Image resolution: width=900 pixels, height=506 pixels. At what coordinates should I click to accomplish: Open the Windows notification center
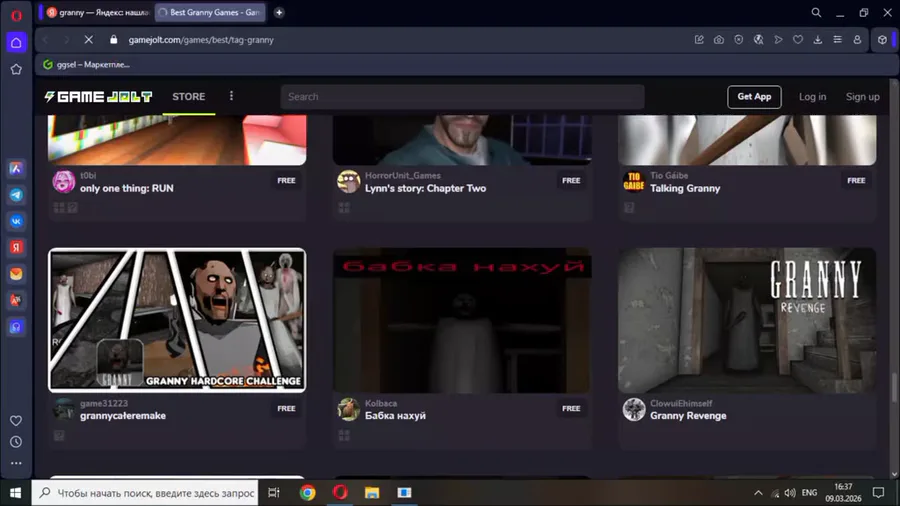(878, 493)
